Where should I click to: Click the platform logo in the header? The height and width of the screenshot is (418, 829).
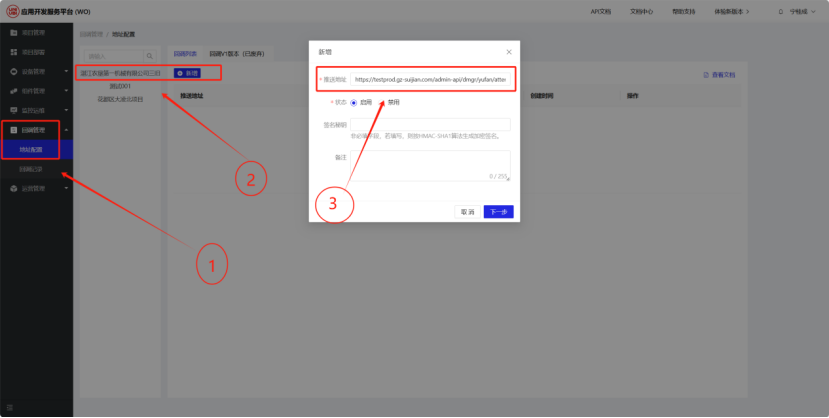[x=11, y=11]
